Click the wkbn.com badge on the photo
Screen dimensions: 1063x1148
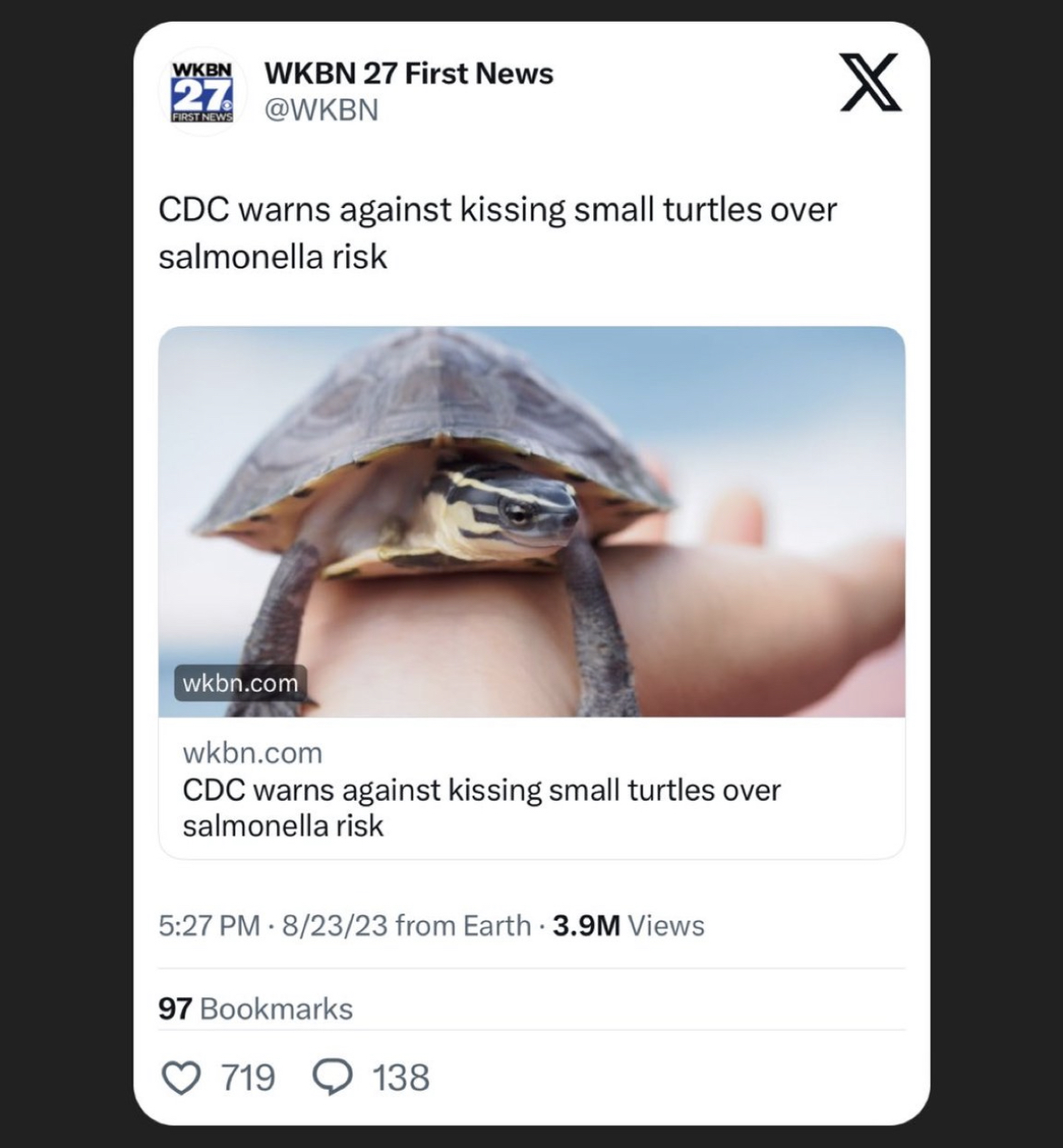240,684
